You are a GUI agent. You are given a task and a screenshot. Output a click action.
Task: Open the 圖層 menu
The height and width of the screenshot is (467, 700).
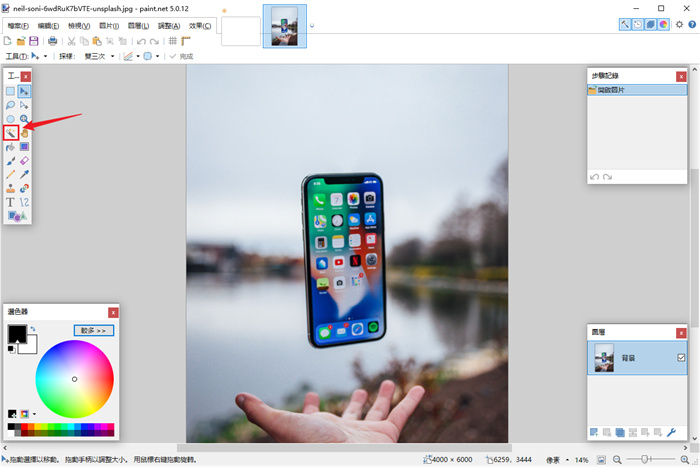(137, 25)
